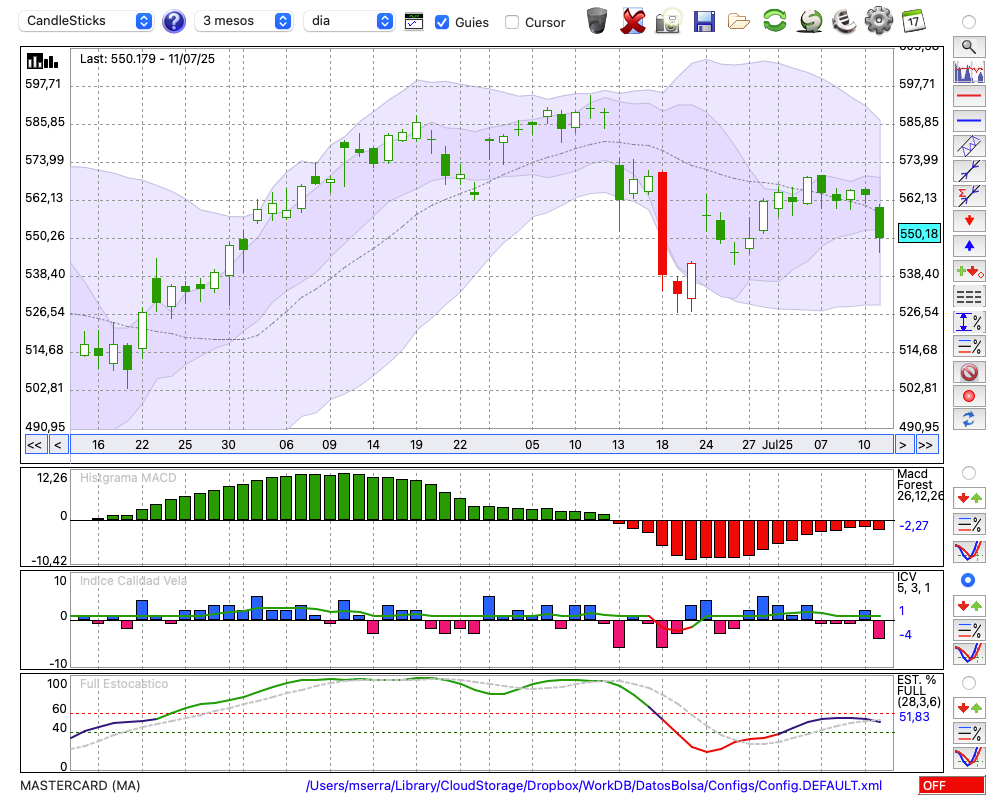Open the blue question mark help
The image size is (1000, 800).
(x=173, y=22)
